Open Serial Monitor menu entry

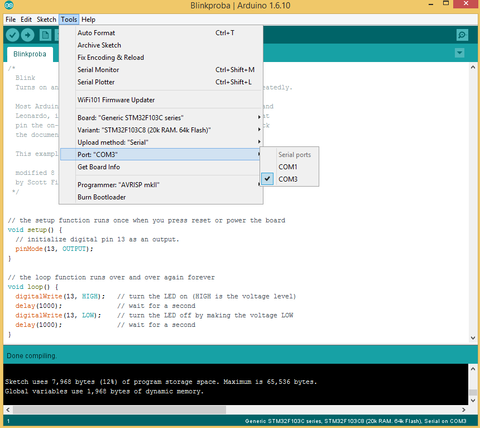pos(161,70)
